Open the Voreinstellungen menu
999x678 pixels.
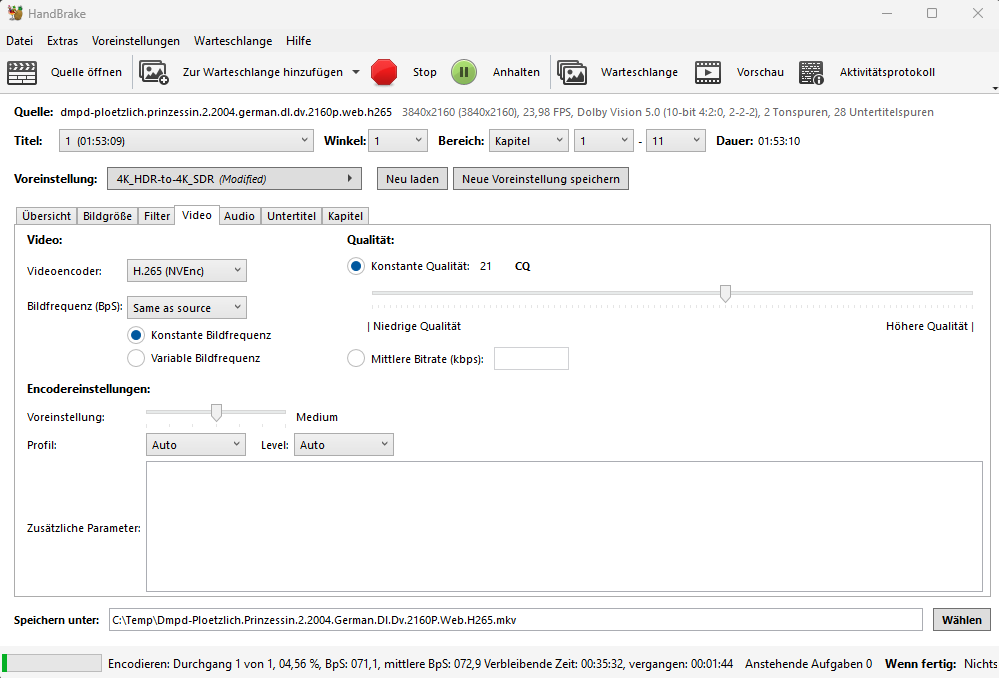pyautogui.click(x=136, y=41)
